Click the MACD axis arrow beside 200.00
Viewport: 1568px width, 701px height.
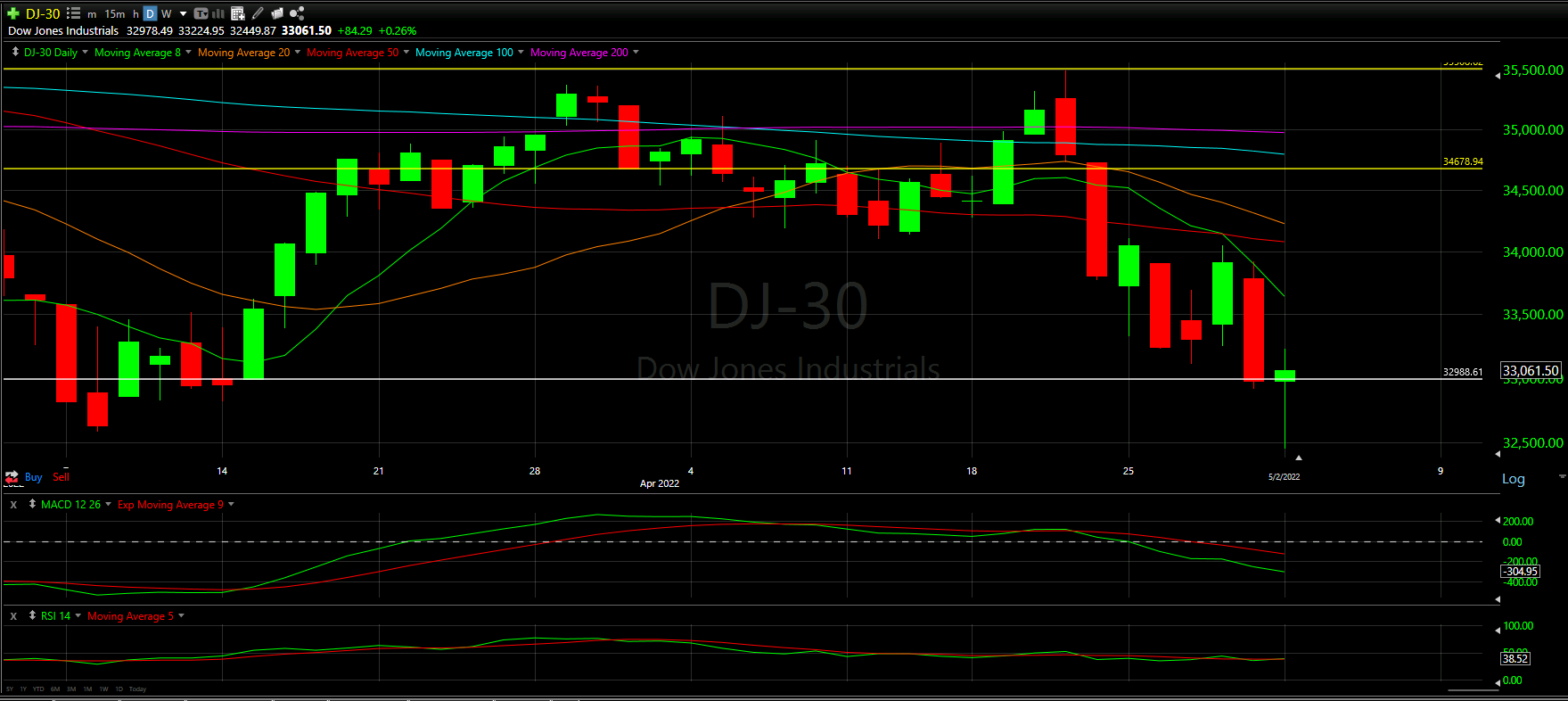coord(1498,521)
